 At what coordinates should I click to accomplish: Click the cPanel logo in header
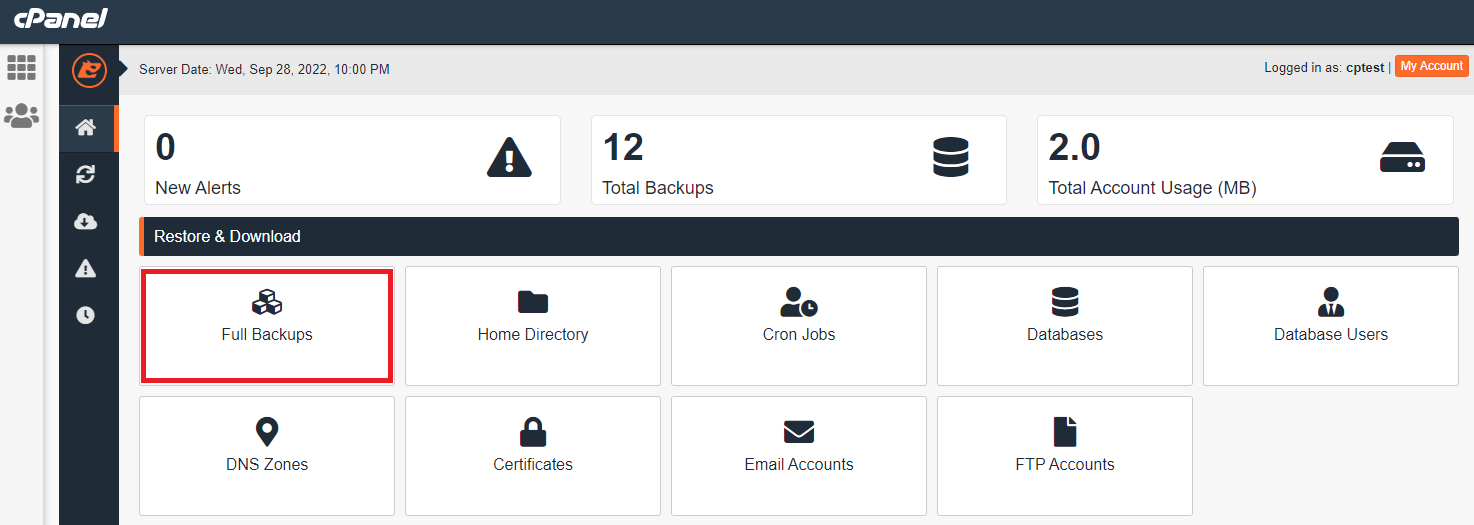[60, 19]
